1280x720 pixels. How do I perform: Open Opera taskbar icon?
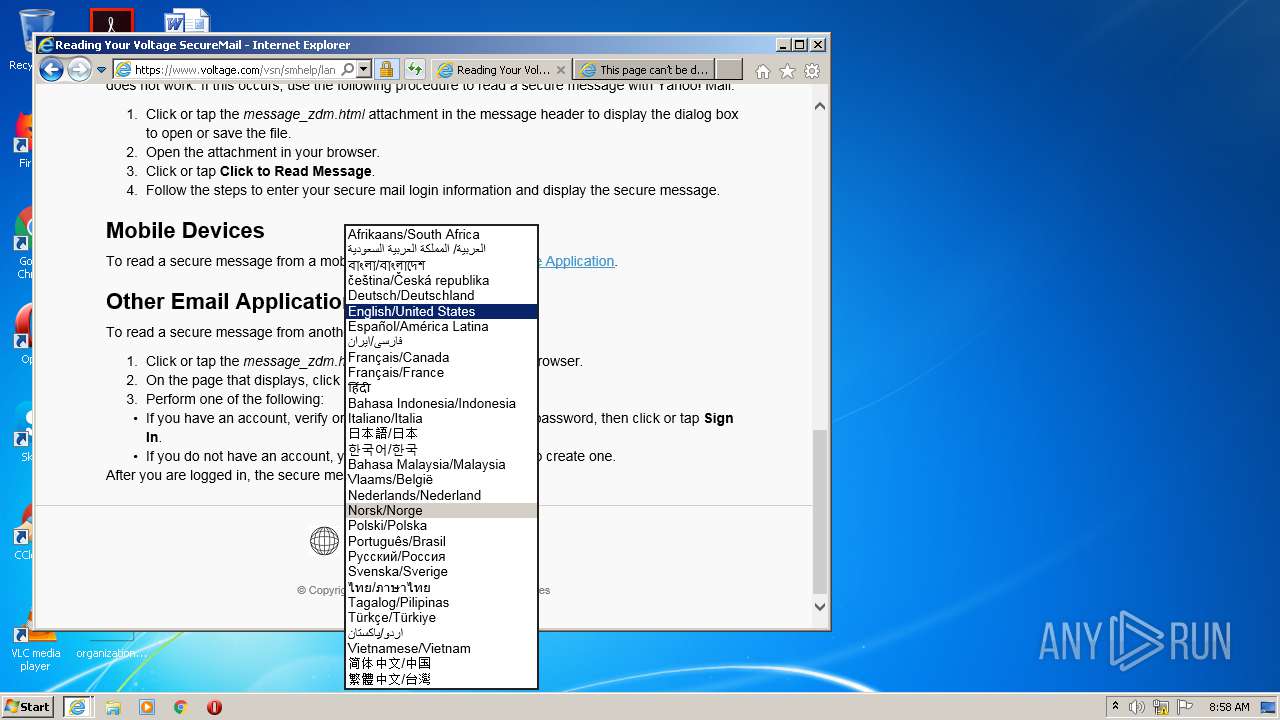(x=214, y=706)
